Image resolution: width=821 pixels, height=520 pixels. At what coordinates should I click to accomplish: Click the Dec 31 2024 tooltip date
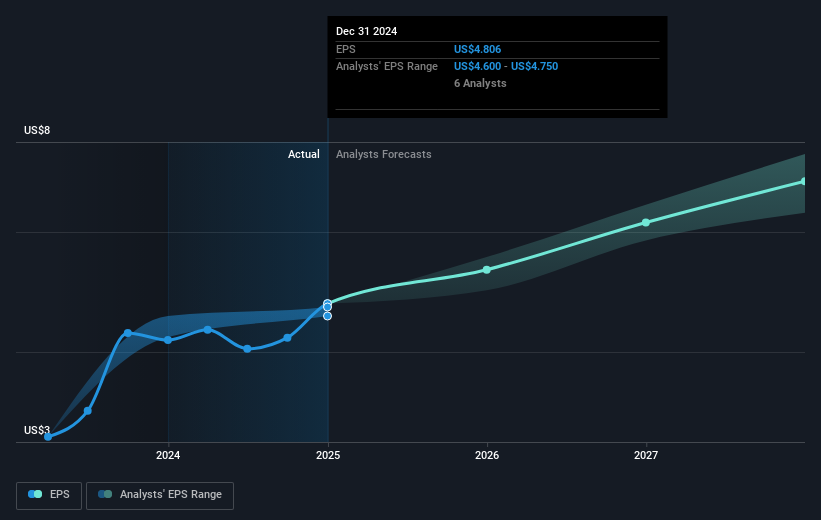367,31
